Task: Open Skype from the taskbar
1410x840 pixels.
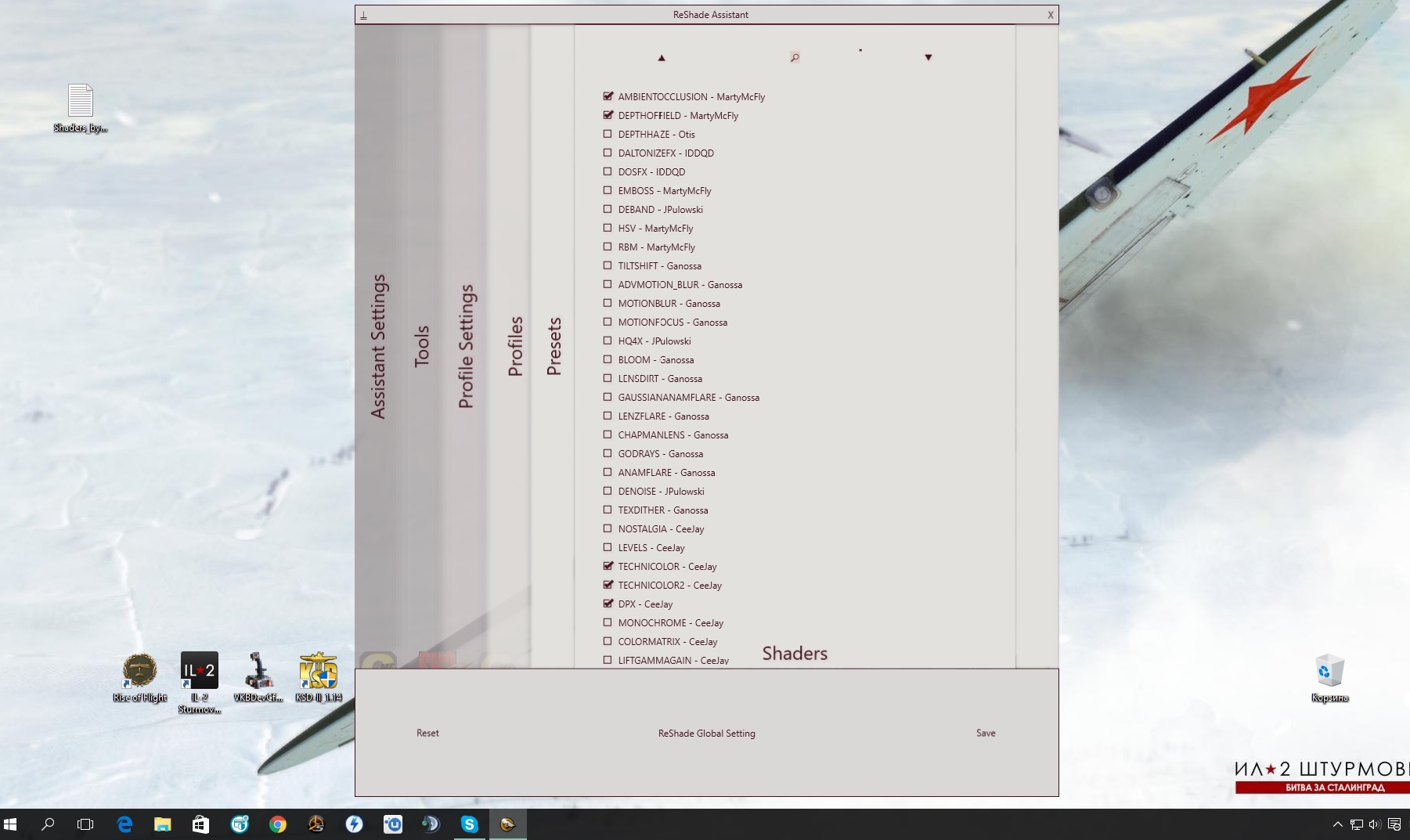Action: 469,824
